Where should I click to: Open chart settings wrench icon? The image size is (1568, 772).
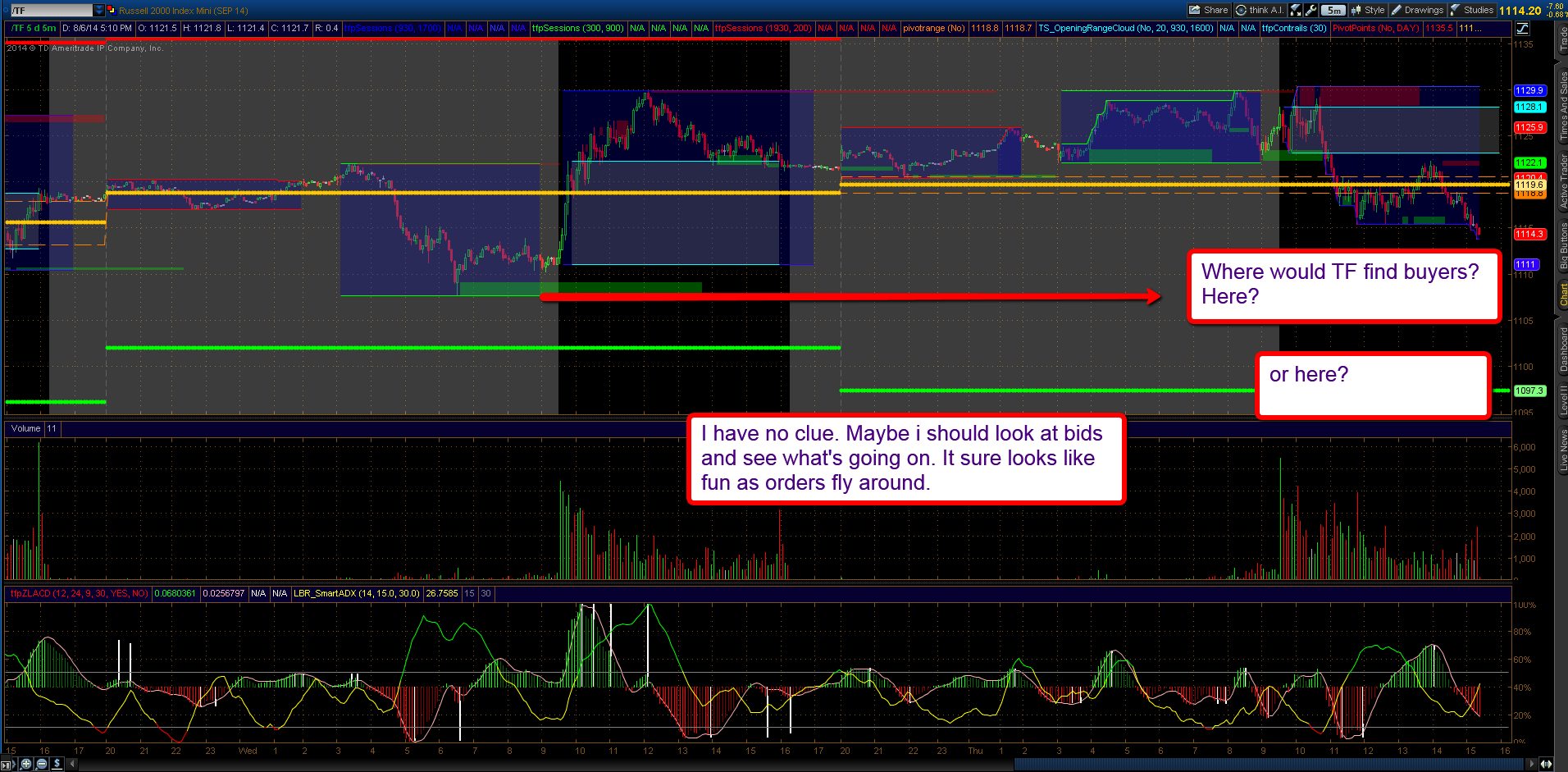tap(1310, 10)
